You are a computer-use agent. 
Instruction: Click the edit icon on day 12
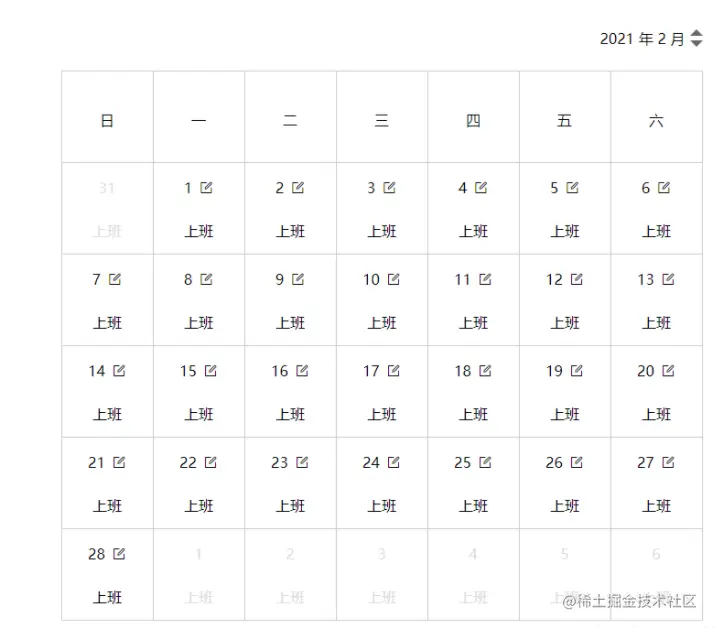[x=577, y=279]
